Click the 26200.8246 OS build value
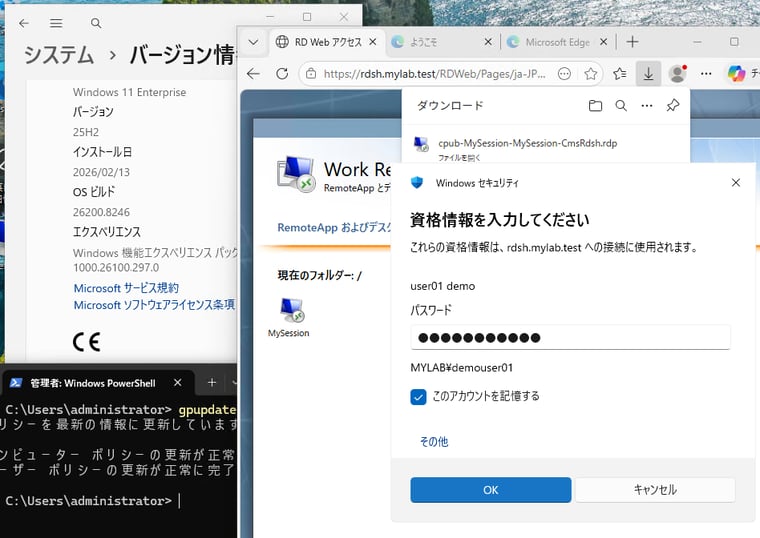 click(101, 212)
